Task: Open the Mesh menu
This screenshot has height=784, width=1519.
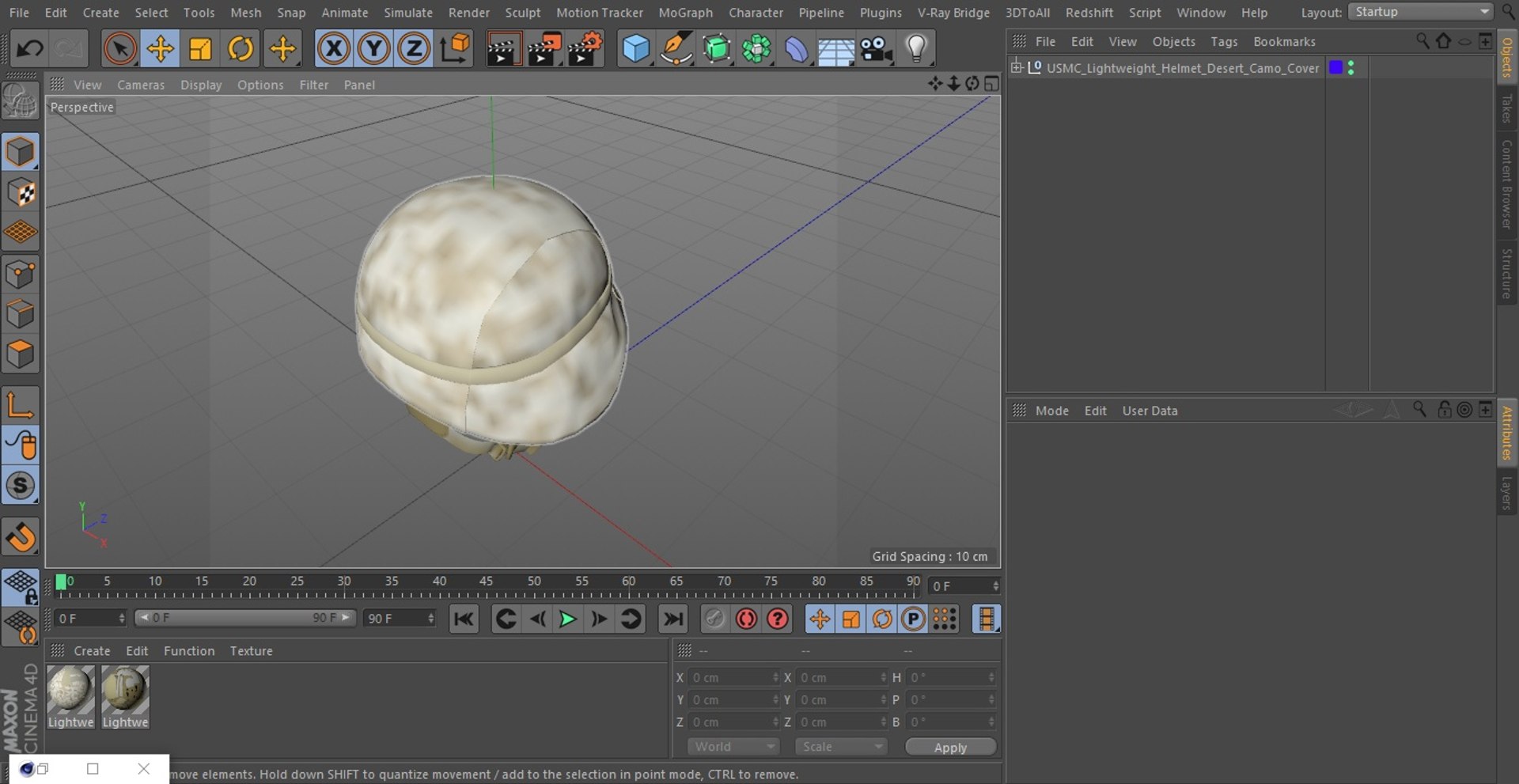Action: coord(246,13)
